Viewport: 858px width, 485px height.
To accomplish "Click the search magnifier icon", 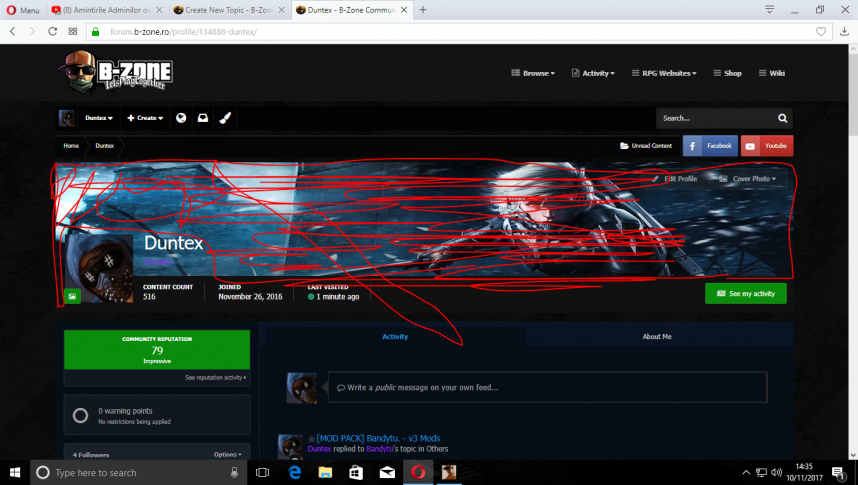I will 782,118.
